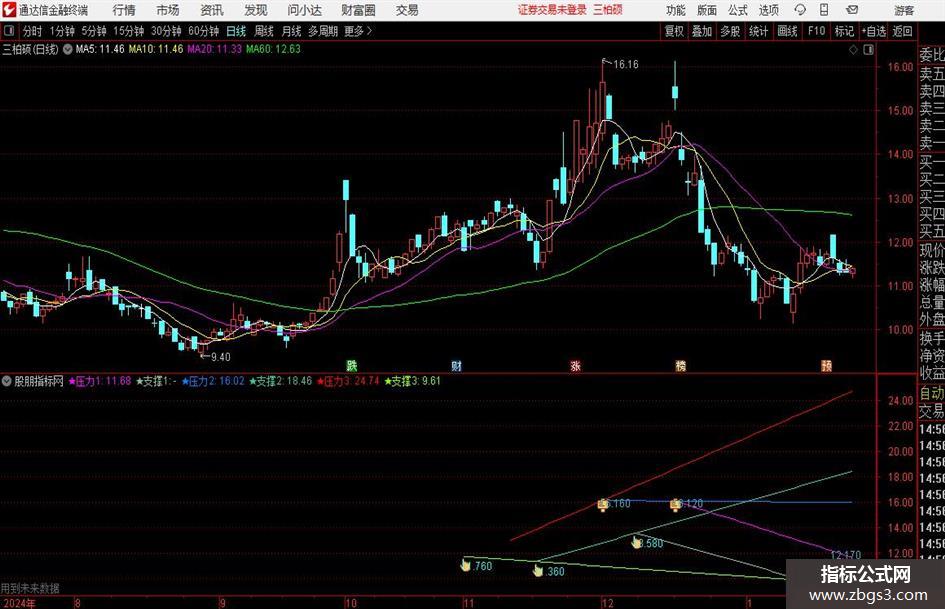Click 支撑3: 9.61 indicator label
This screenshot has height=609, width=945.
click(x=413, y=381)
